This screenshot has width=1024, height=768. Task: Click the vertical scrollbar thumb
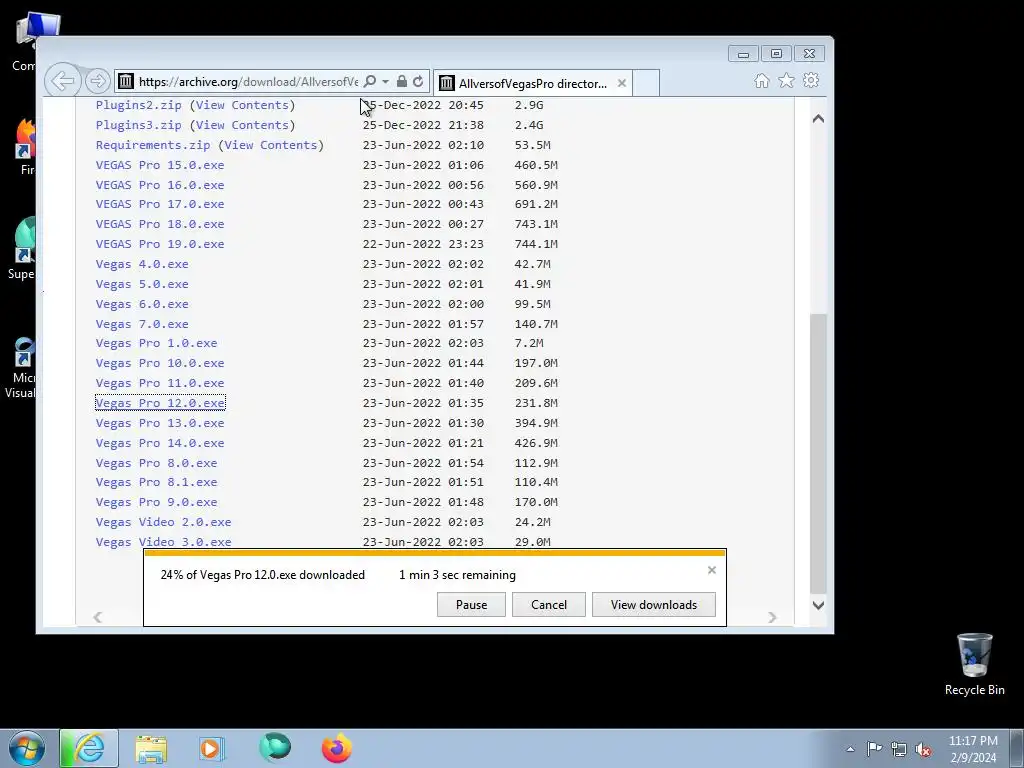(x=818, y=453)
